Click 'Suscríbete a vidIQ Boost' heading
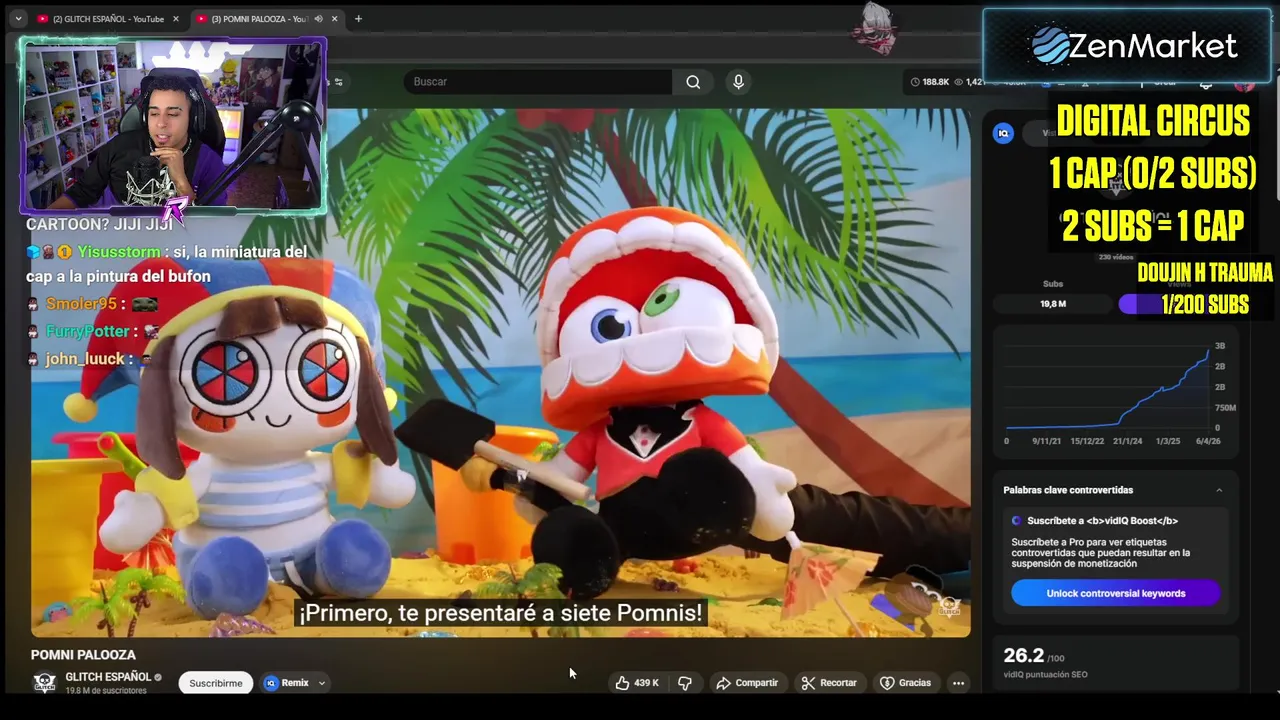1280x720 pixels. [x=1102, y=521]
